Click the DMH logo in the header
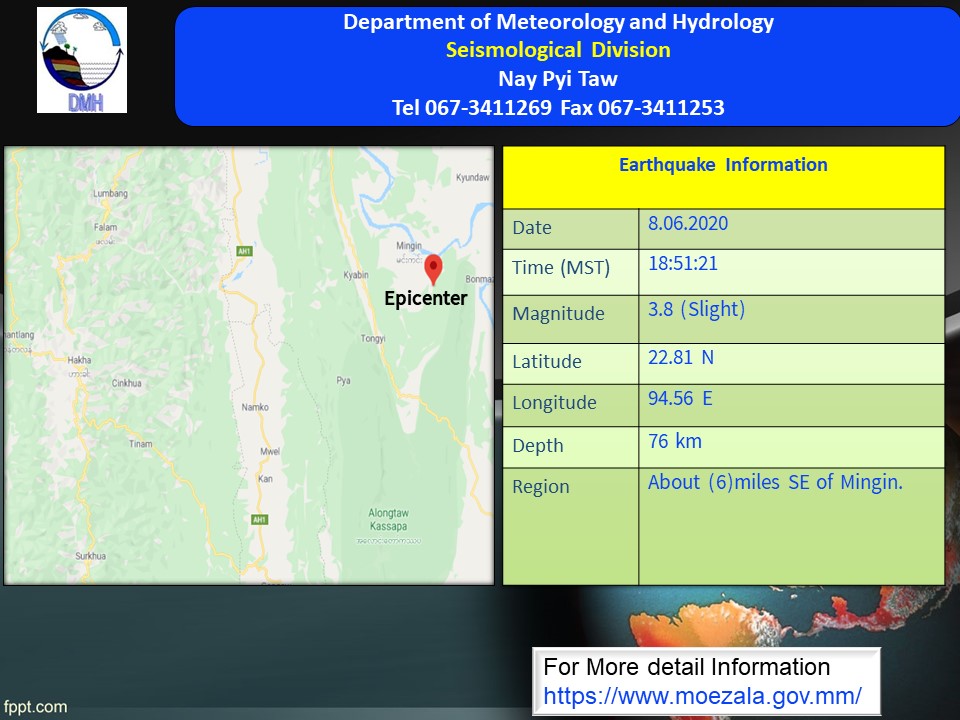 tap(82, 59)
